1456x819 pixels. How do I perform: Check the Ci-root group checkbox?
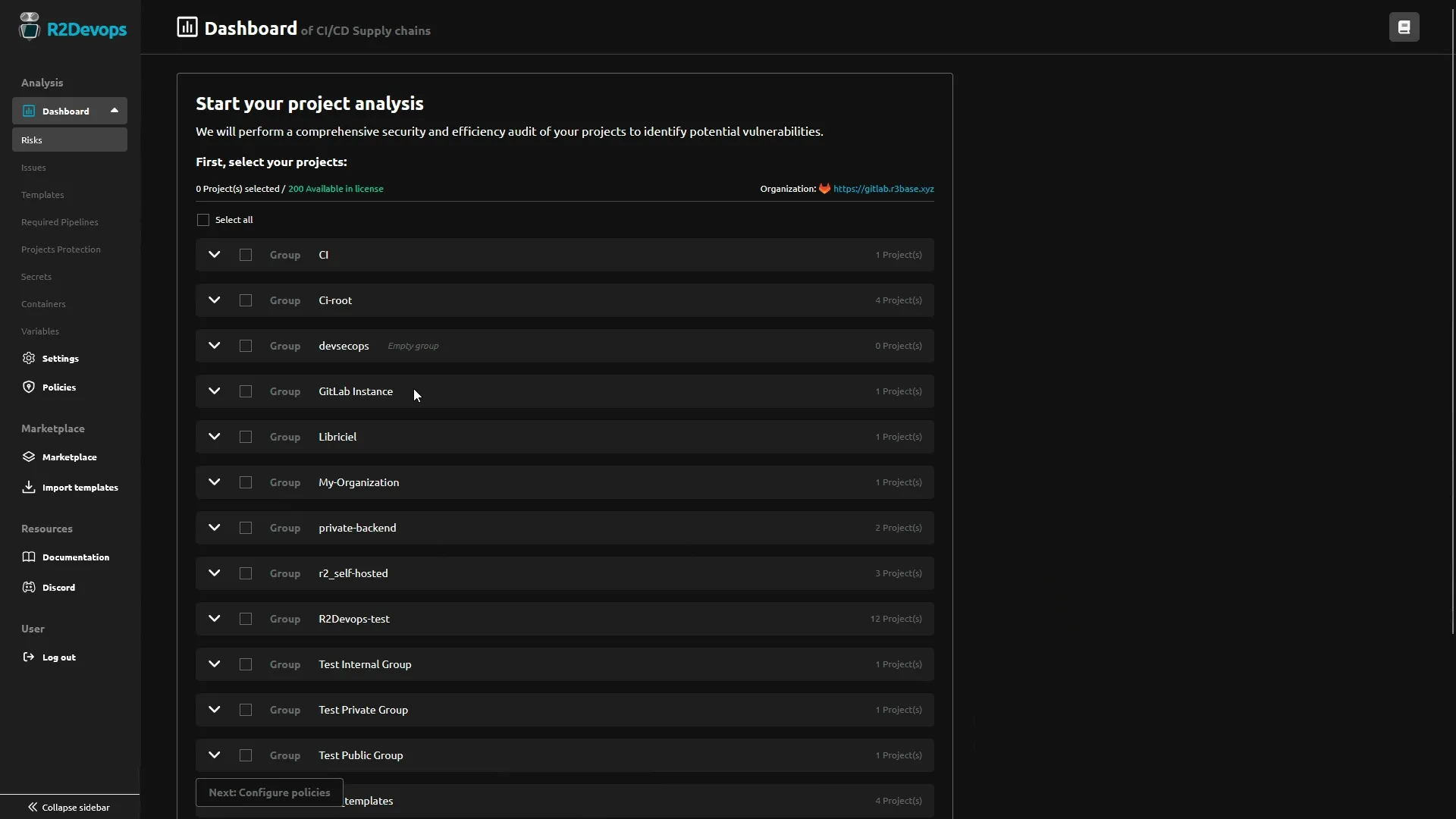coord(246,300)
